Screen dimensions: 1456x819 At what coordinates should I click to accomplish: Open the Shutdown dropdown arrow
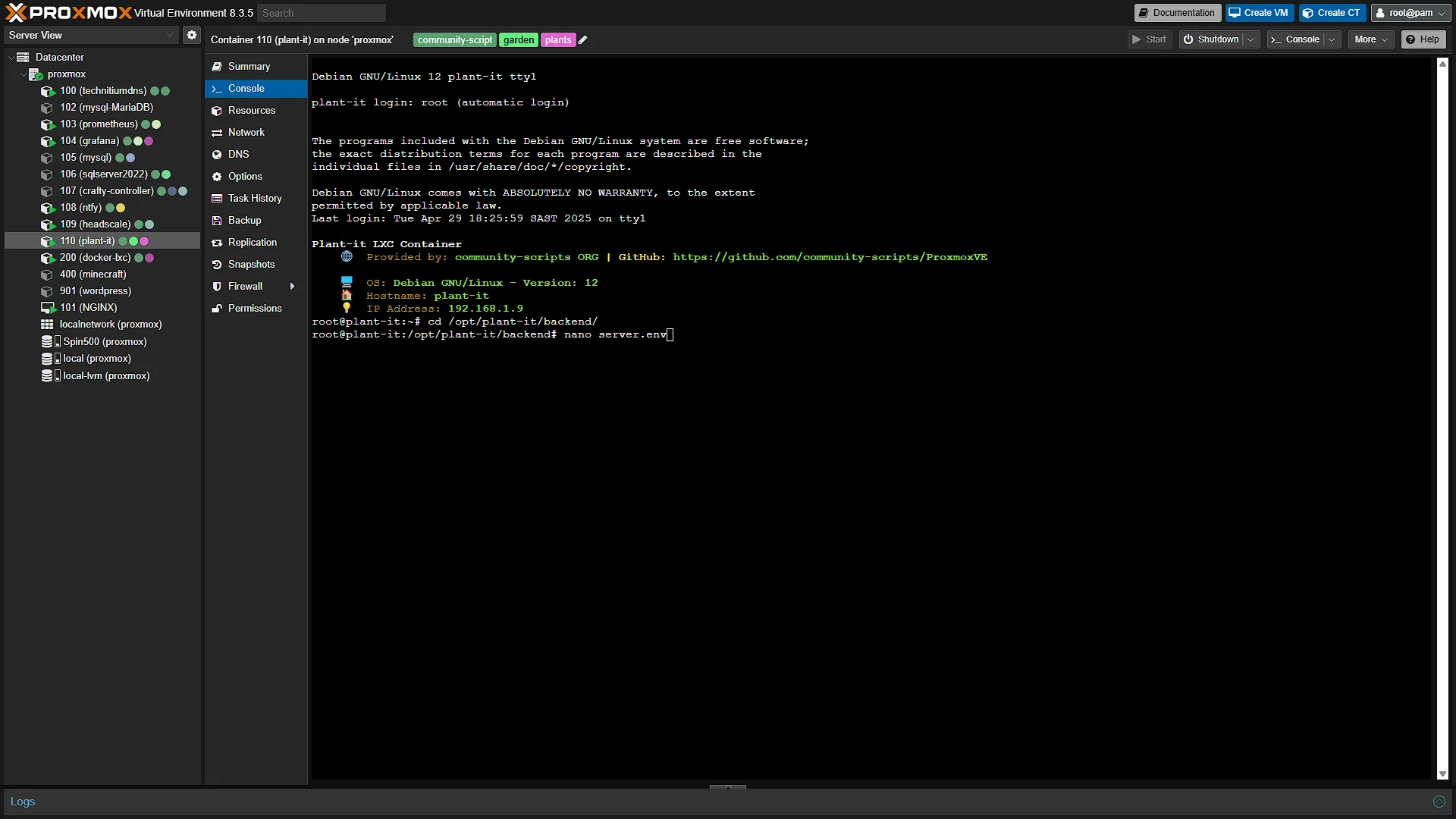[x=1250, y=39]
